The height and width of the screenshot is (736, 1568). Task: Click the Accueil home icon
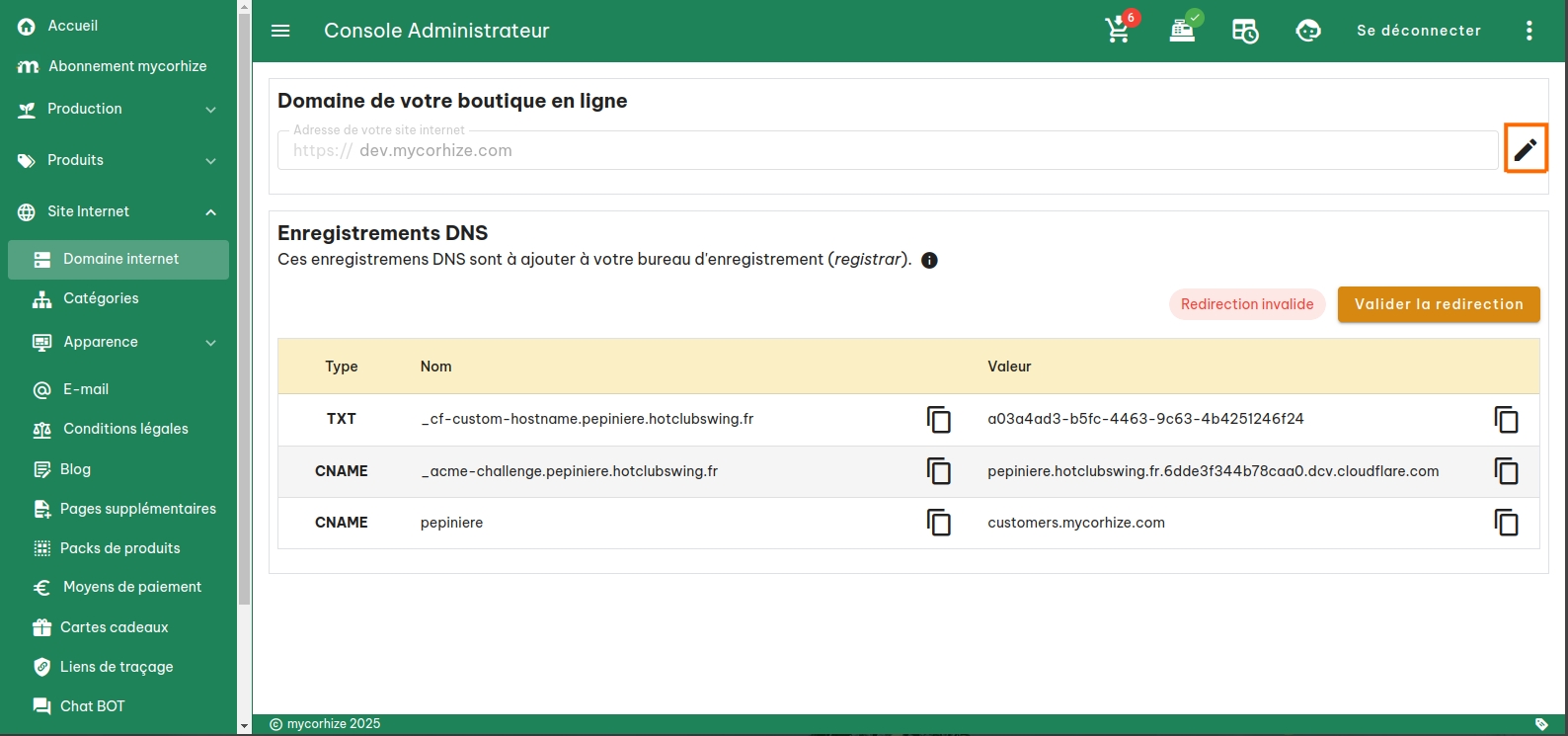[x=27, y=27]
